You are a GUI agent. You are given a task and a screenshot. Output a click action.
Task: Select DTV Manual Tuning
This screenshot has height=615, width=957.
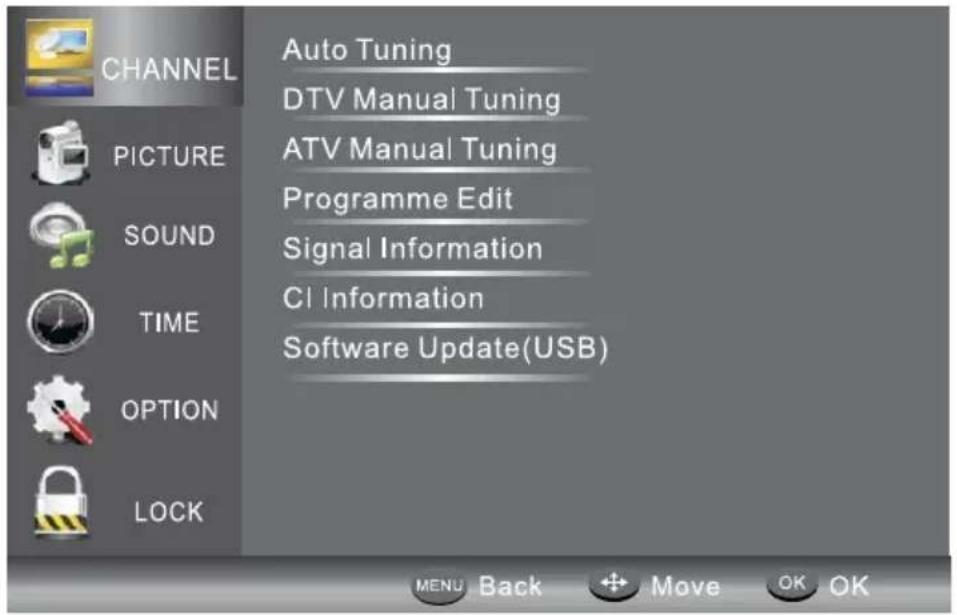pyautogui.click(x=422, y=99)
